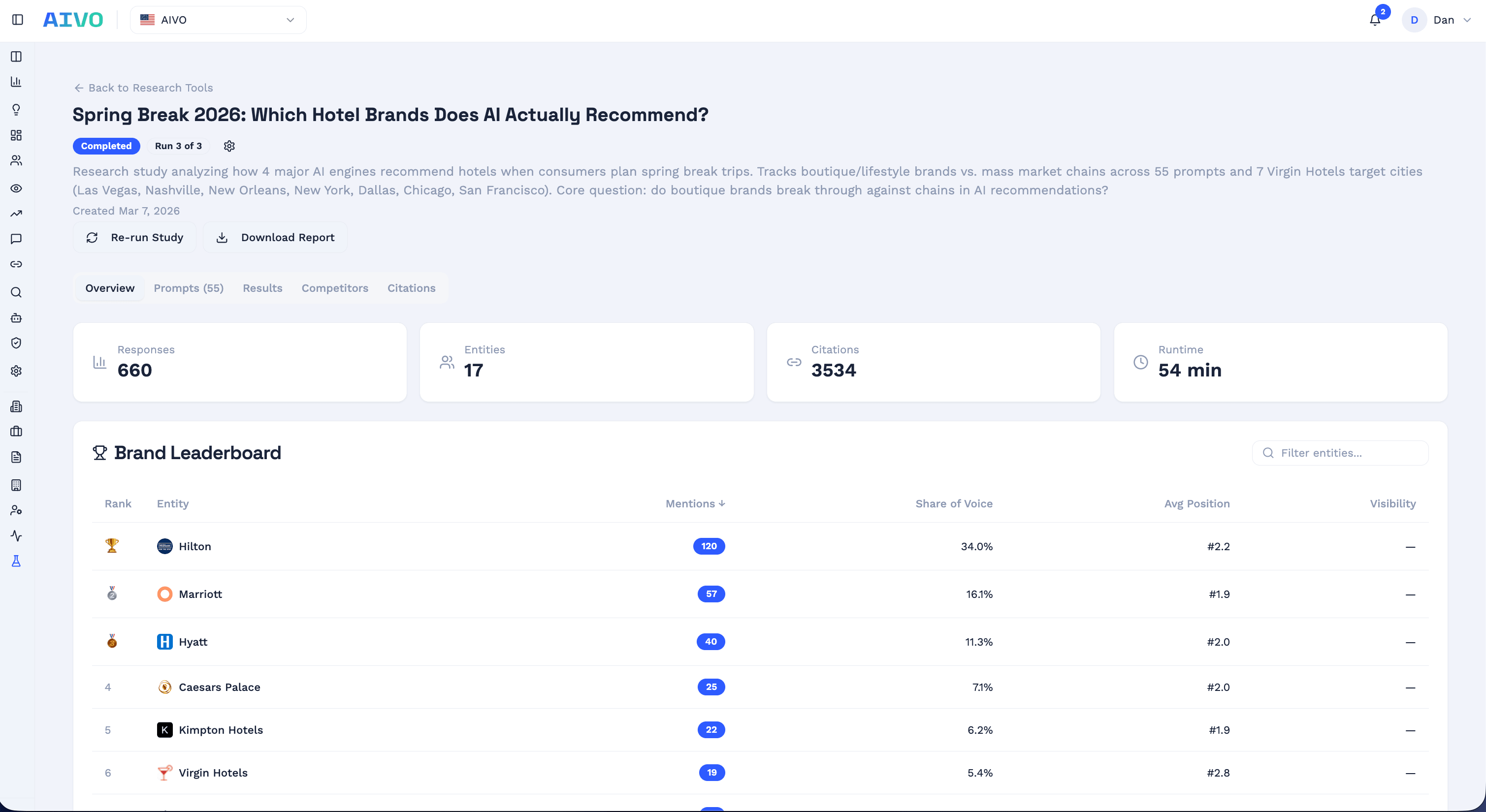Select the lightbulb insights icon in sidebar

16,109
